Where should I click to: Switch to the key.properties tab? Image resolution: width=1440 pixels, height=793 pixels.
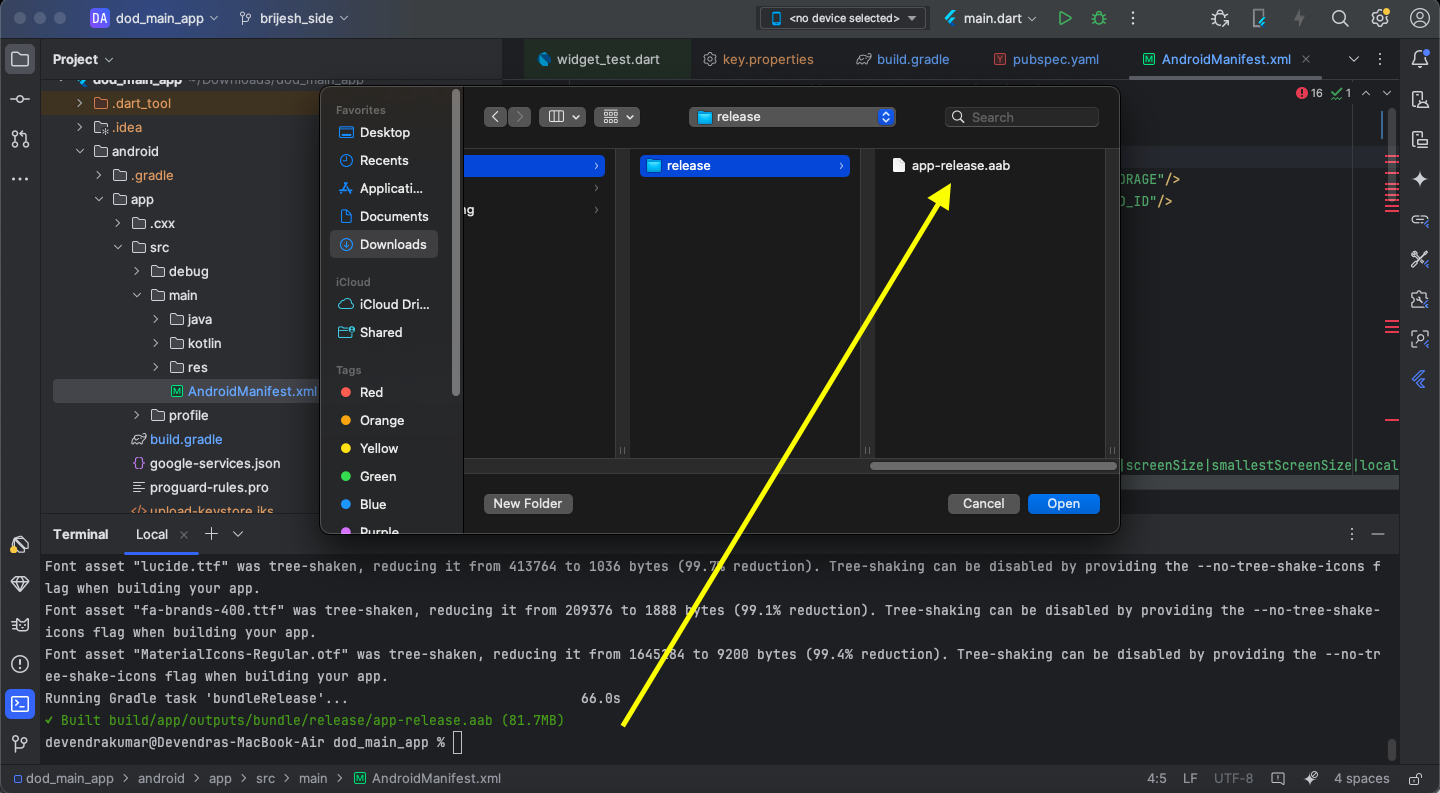[x=758, y=59]
